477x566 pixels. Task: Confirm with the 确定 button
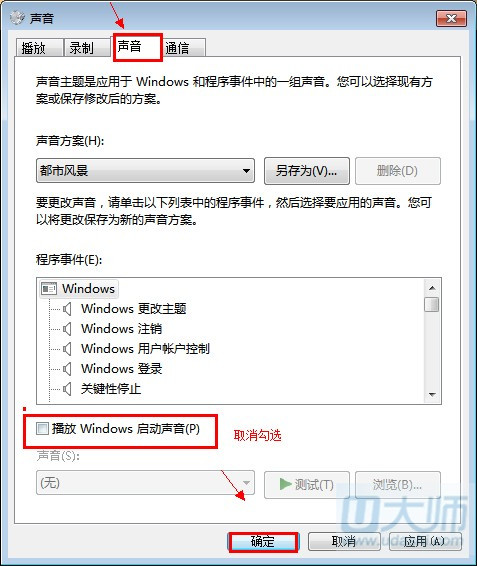click(263, 542)
